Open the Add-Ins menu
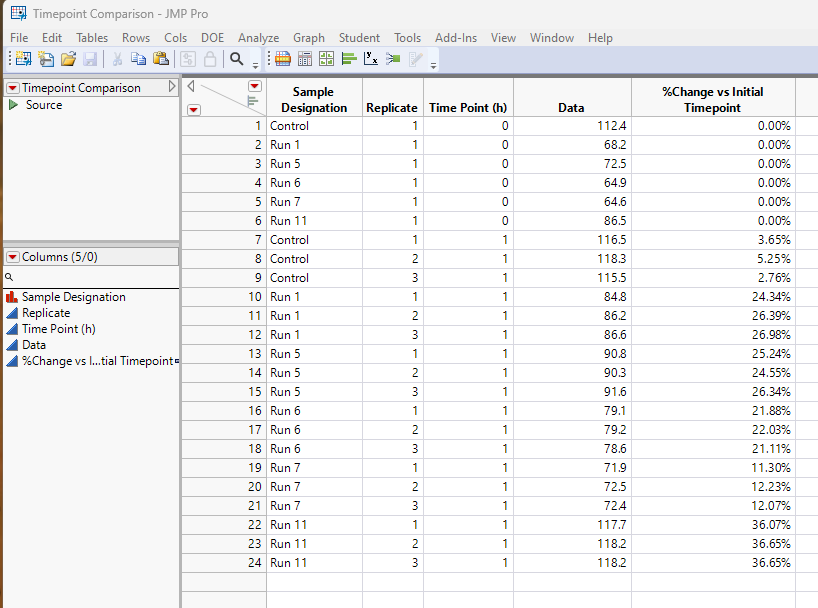Viewport: 818px width, 608px height. coord(456,38)
